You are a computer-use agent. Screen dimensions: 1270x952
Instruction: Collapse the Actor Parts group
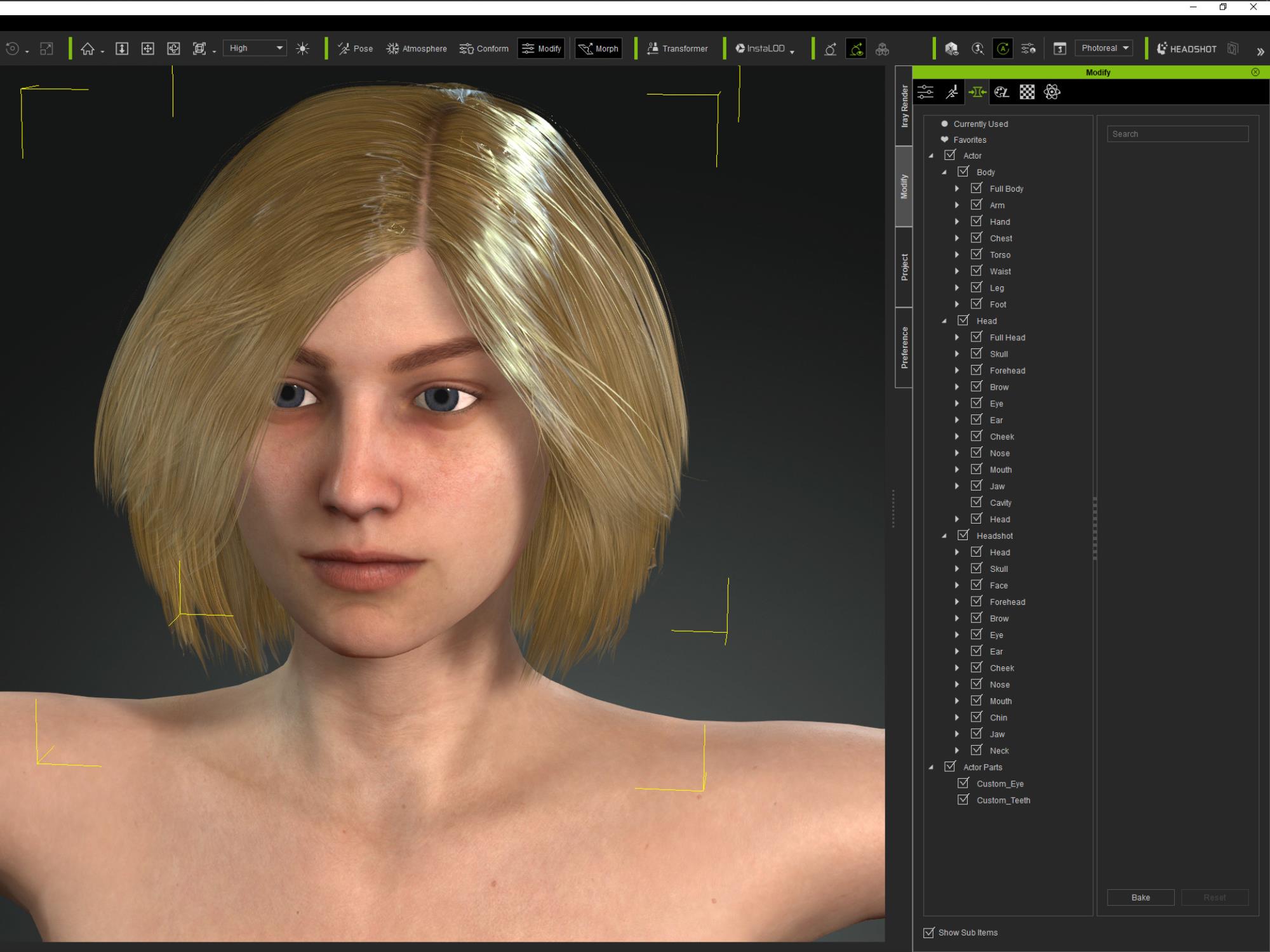tap(932, 767)
